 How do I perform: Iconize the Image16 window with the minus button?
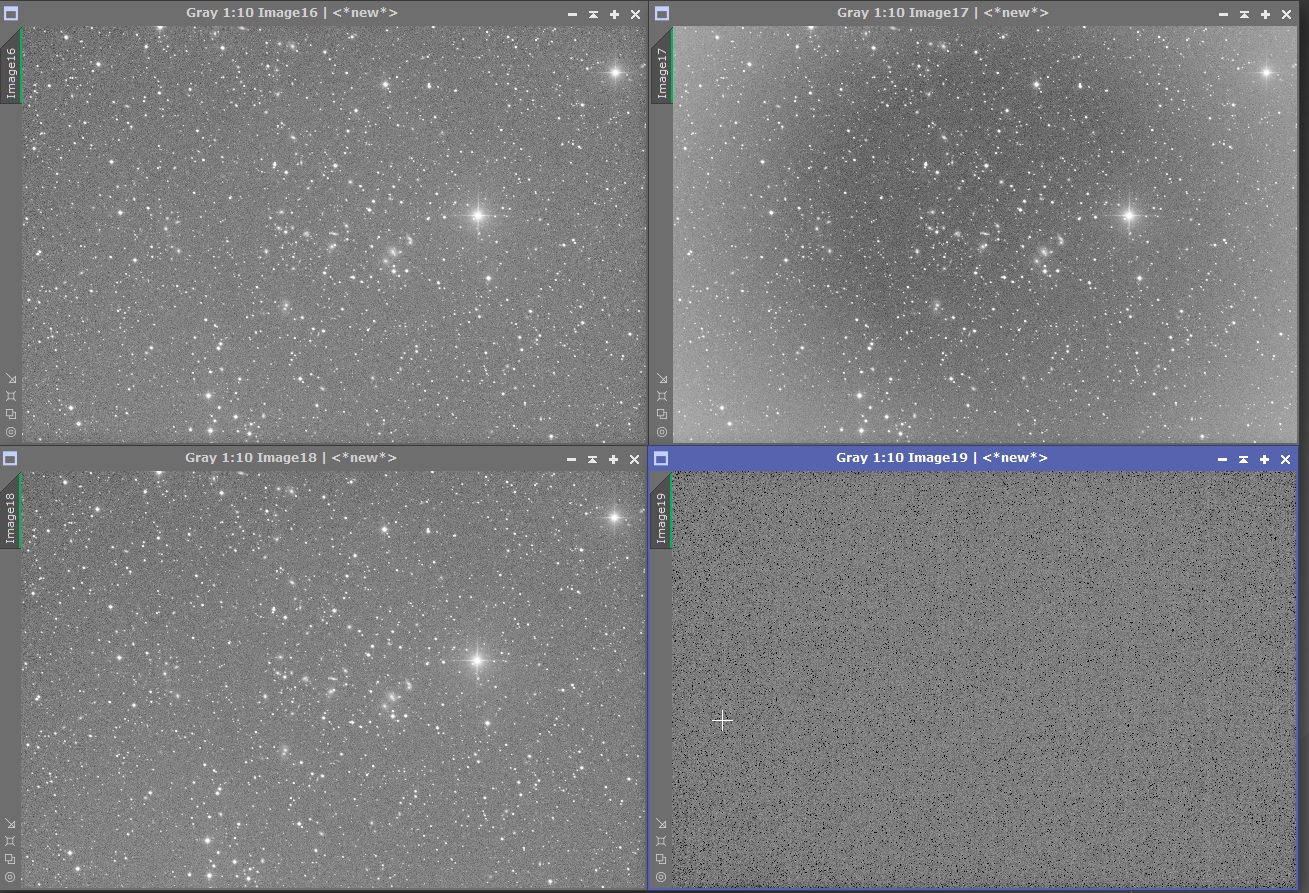pyautogui.click(x=572, y=14)
